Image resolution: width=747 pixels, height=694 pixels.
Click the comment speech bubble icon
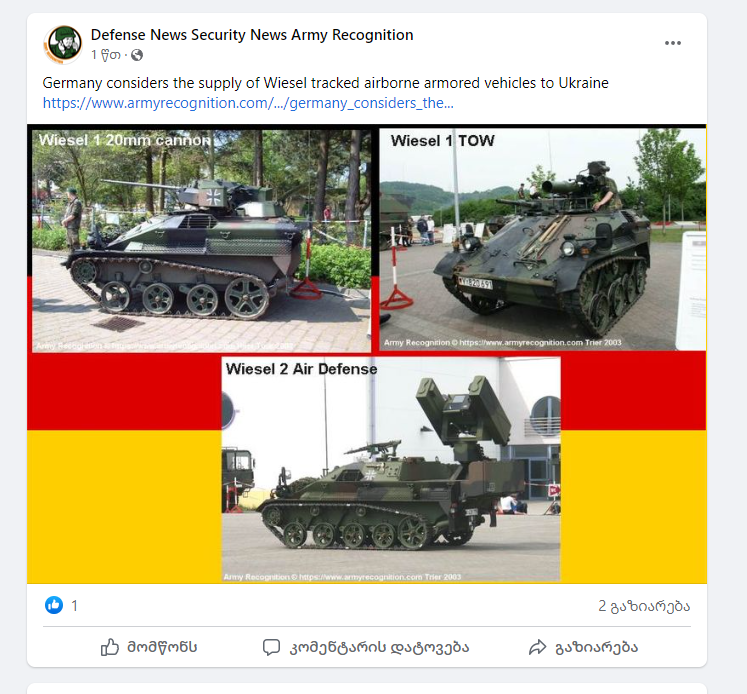point(271,647)
